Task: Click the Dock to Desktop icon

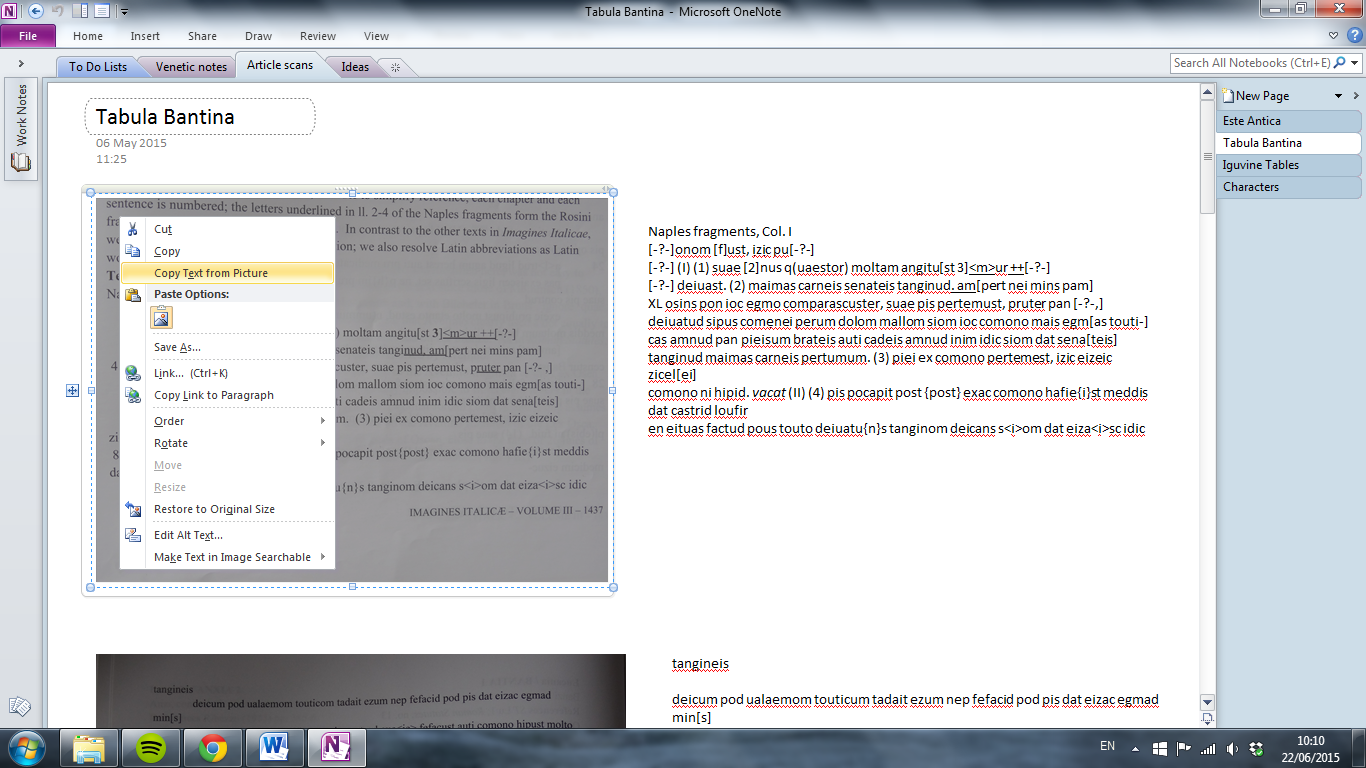Action: (x=82, y=11)
